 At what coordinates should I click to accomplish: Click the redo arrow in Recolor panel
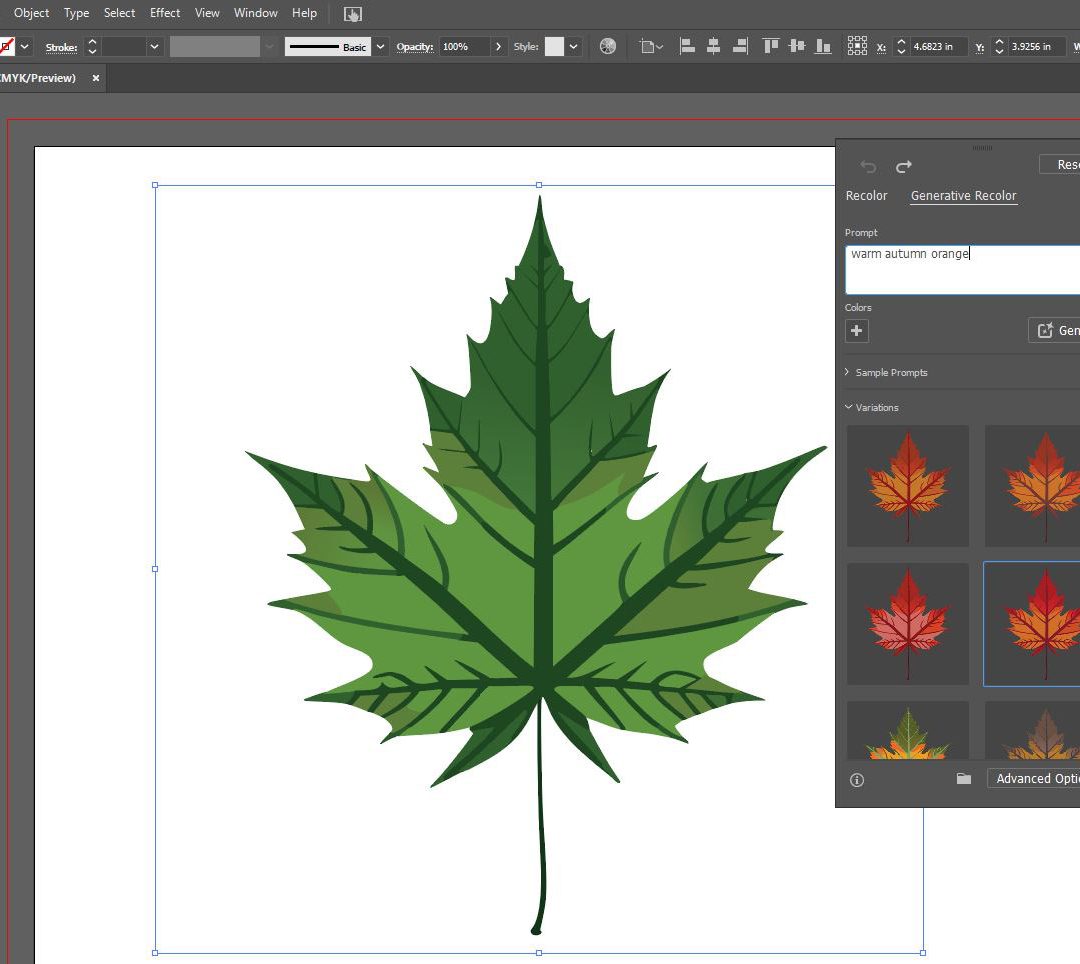pos(904,166)
